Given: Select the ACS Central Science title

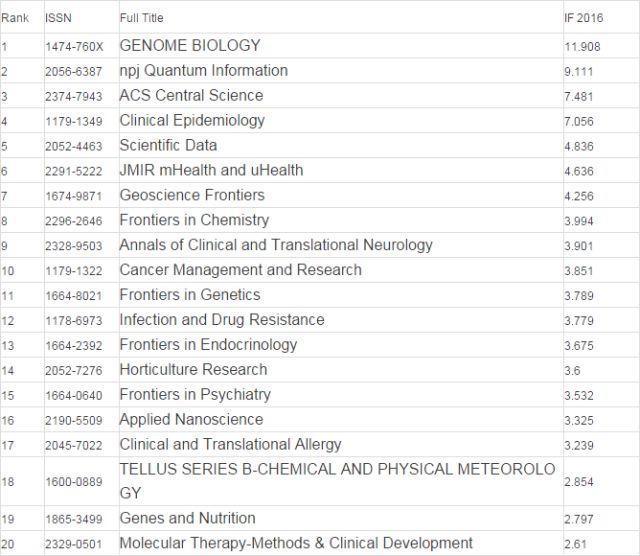Looking at the screenshot, I should point(191,95).
